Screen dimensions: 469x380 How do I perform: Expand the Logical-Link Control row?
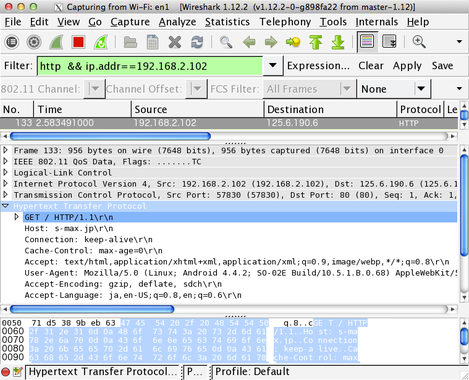(x=6, y=173)
